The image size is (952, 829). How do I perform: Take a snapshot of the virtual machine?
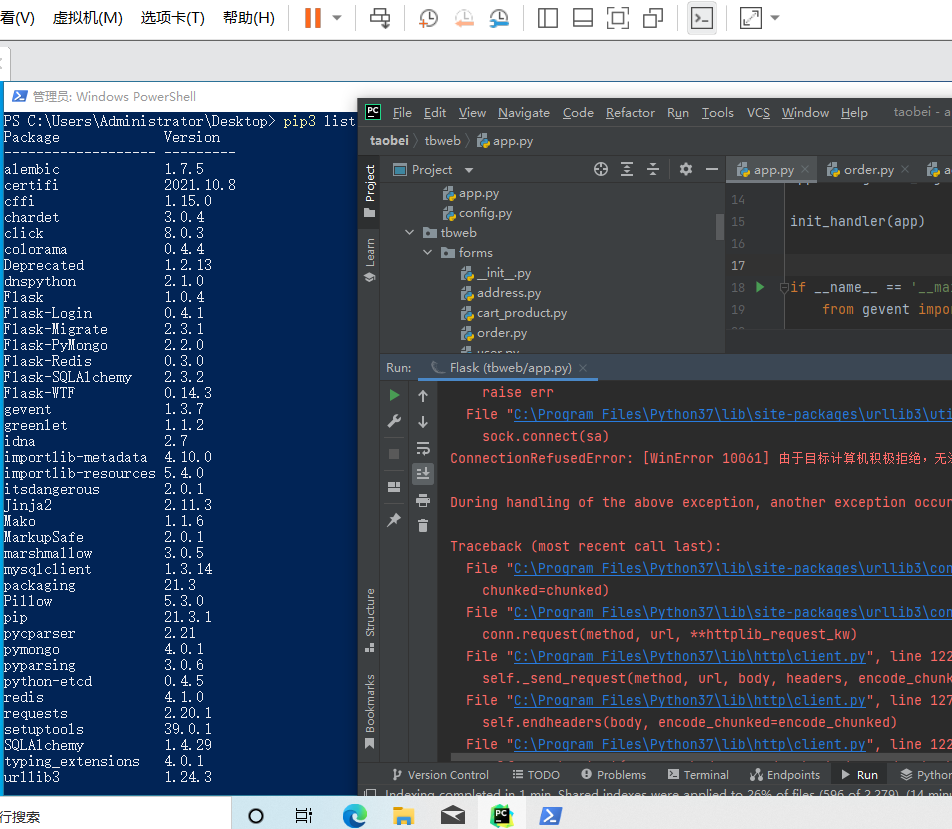point(429,18)
